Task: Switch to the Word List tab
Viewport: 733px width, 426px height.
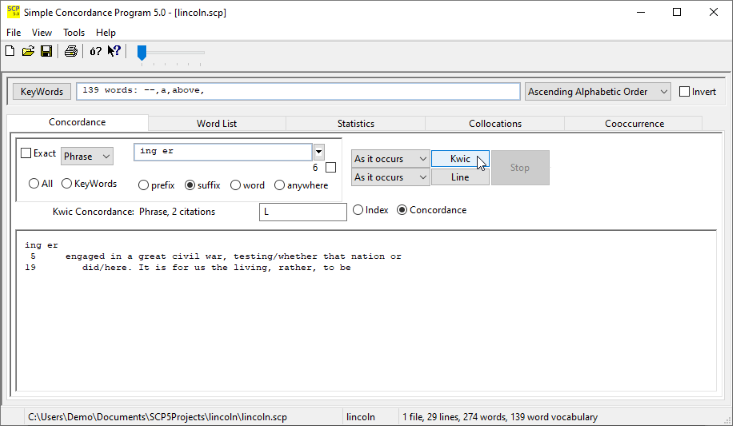Action: point(216,124)
